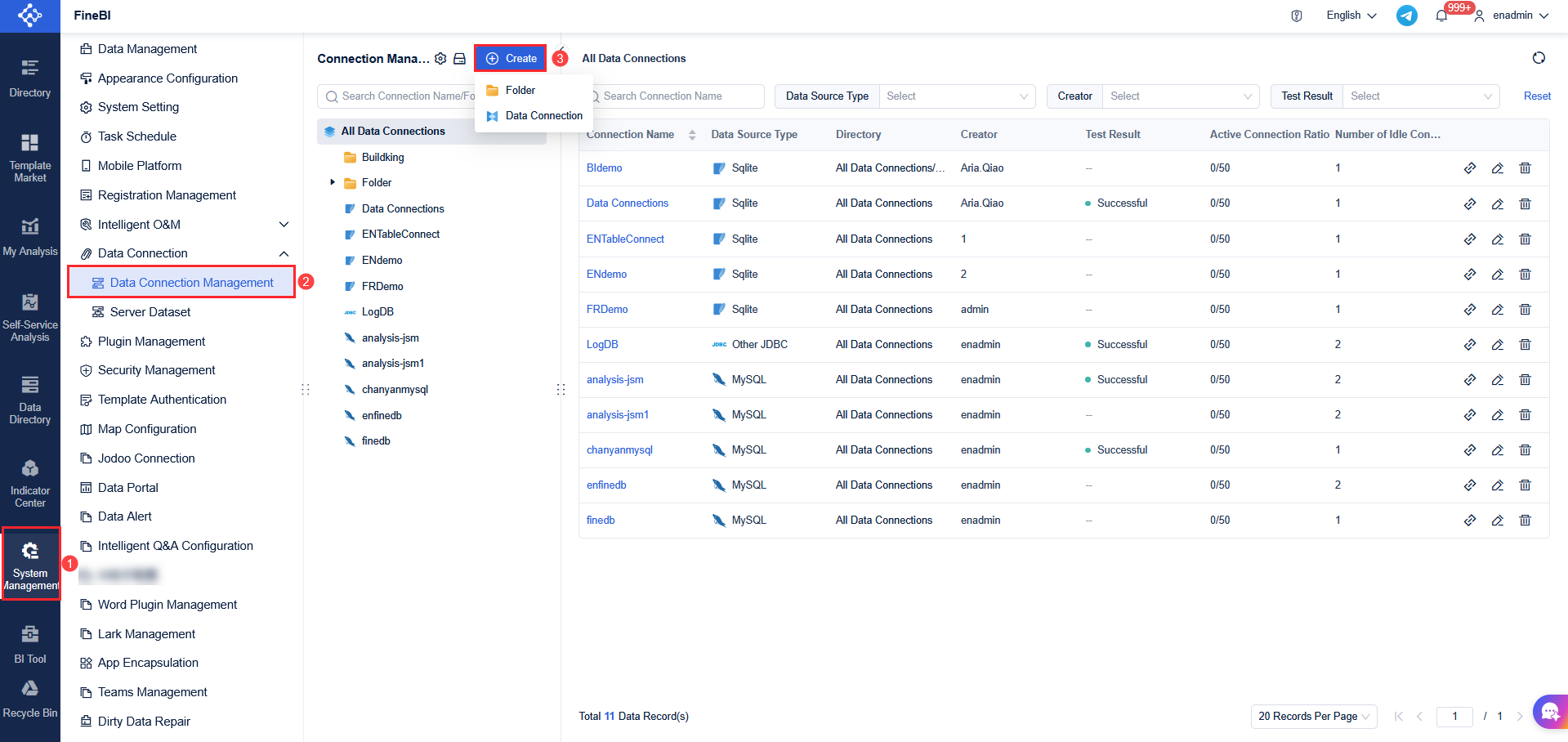Go to My Analysis
This screenshot has width=1568, height=742.
point(30,237)
